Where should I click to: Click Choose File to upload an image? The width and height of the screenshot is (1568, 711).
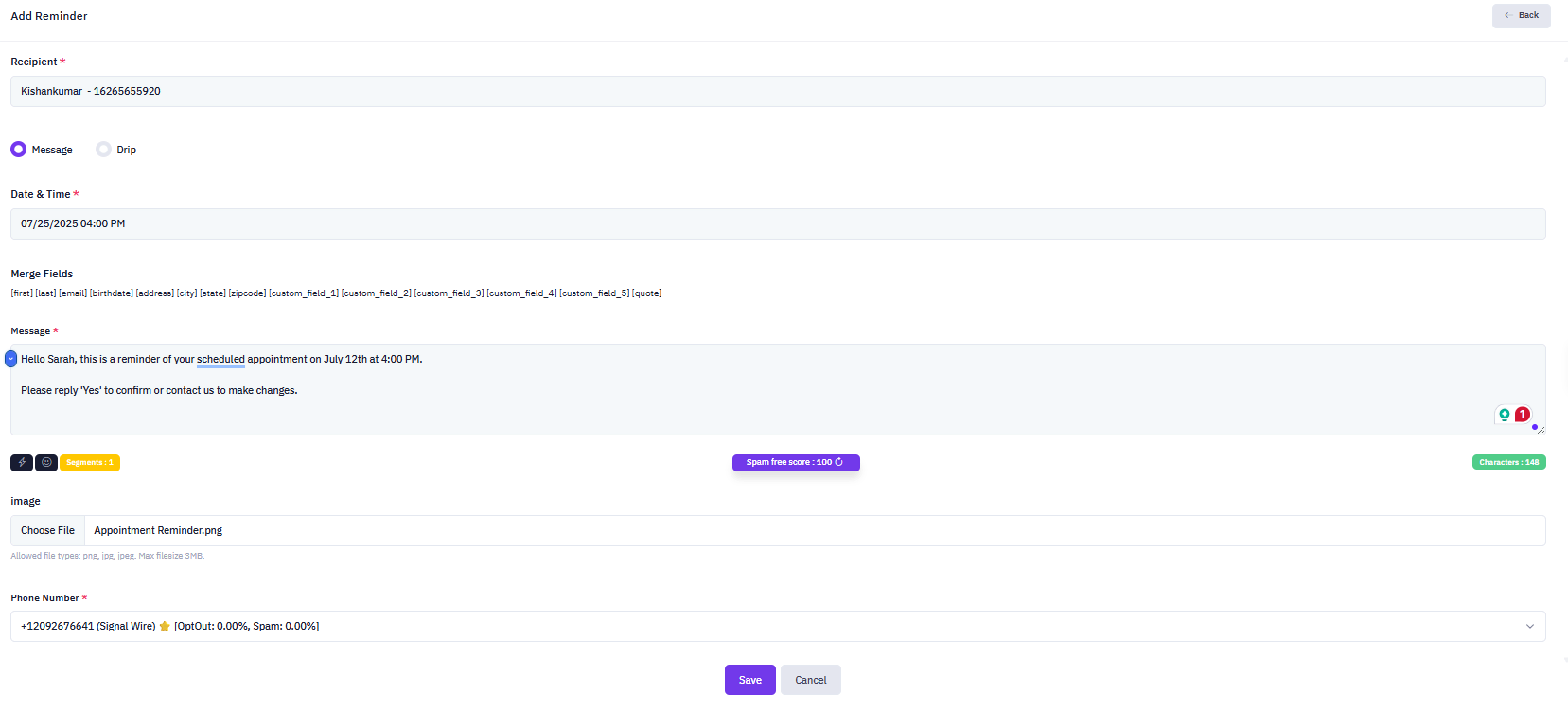coord(48,531)
